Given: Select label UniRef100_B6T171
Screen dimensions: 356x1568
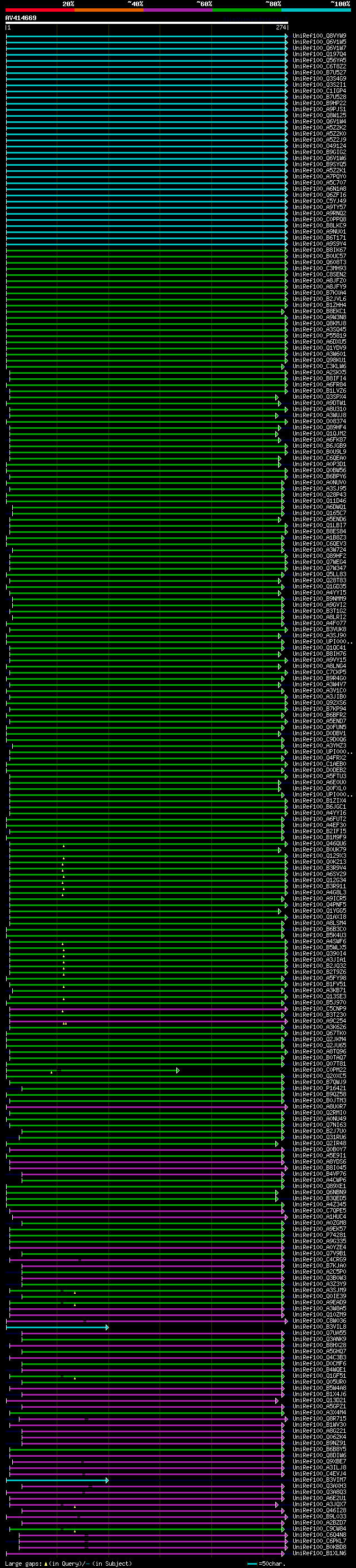Looking at the screenshot, I should (319, 238).
